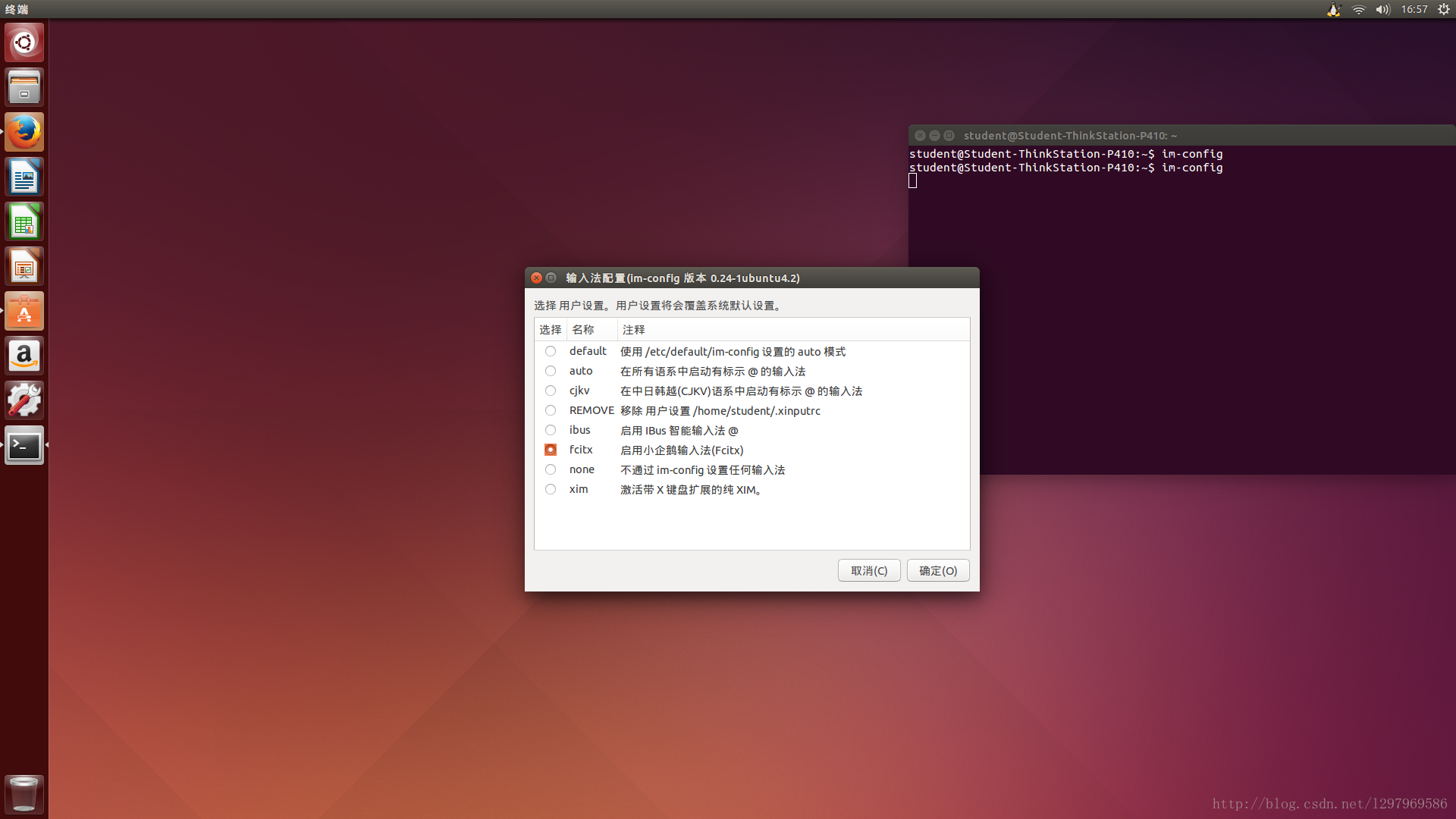Click the text /home/student/.xinputrc in REMOVE row
This screenshot has width=1456, height=819.
[x=756, y=410]
